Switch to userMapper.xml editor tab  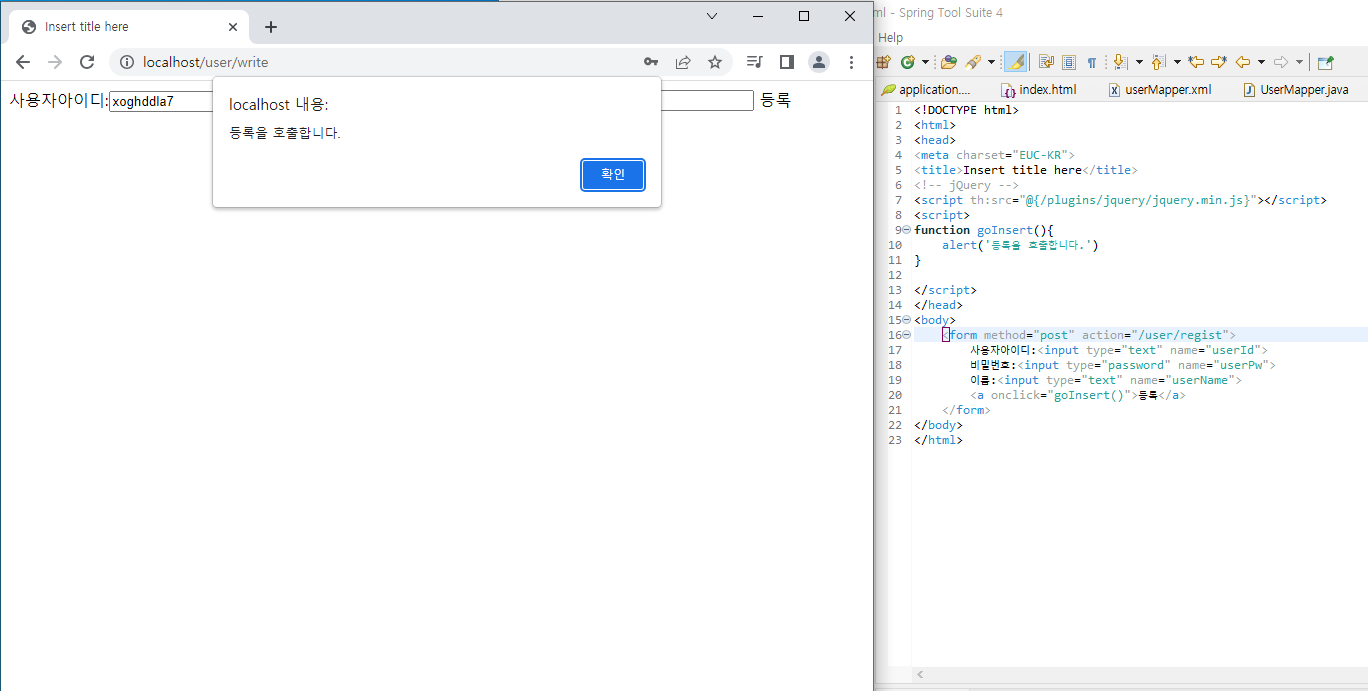(x=1160, y=89)
